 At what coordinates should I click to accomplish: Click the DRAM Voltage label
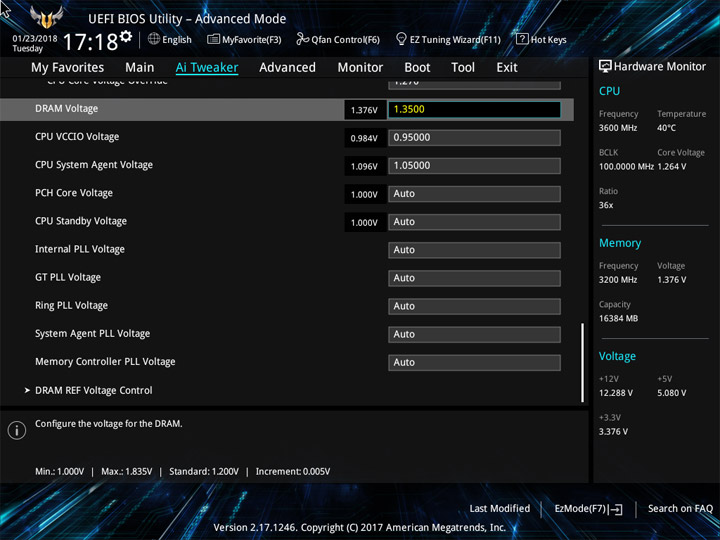(x=67, y=109)
